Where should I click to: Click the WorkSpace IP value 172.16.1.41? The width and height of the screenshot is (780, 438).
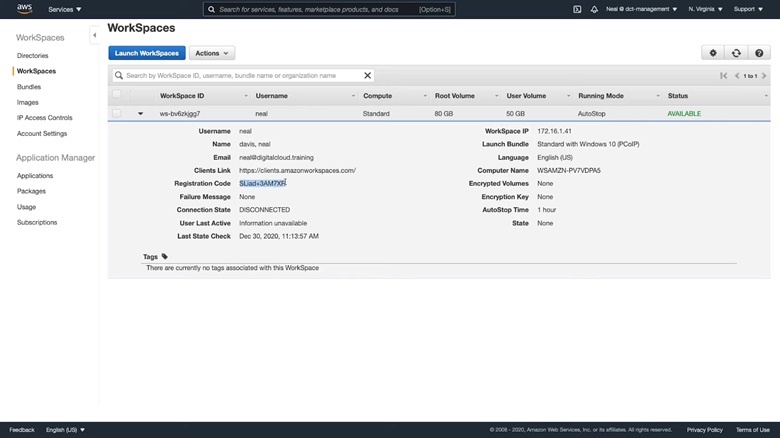pos(554,131)
